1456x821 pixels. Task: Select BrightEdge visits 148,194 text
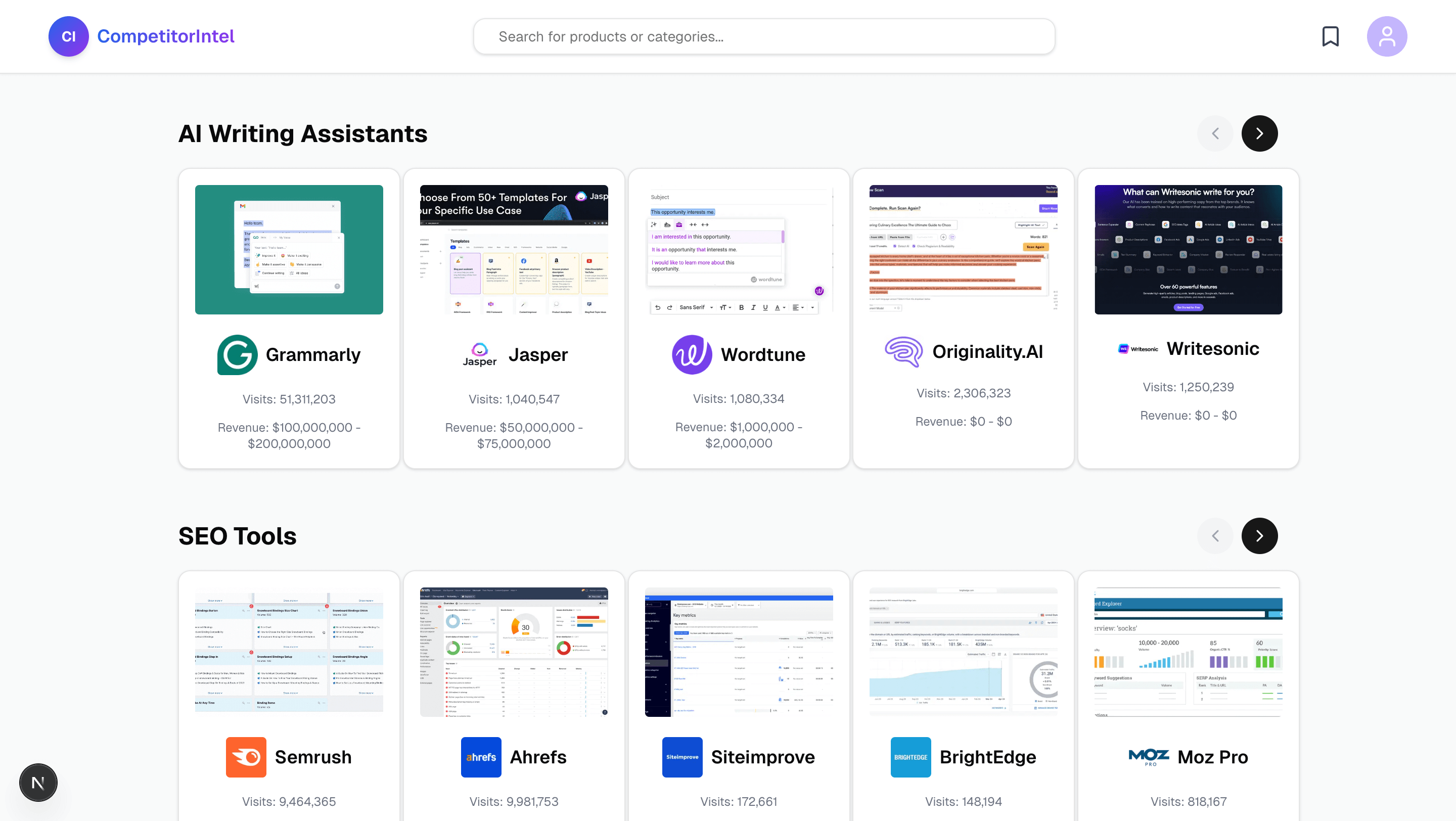[963, 802]
